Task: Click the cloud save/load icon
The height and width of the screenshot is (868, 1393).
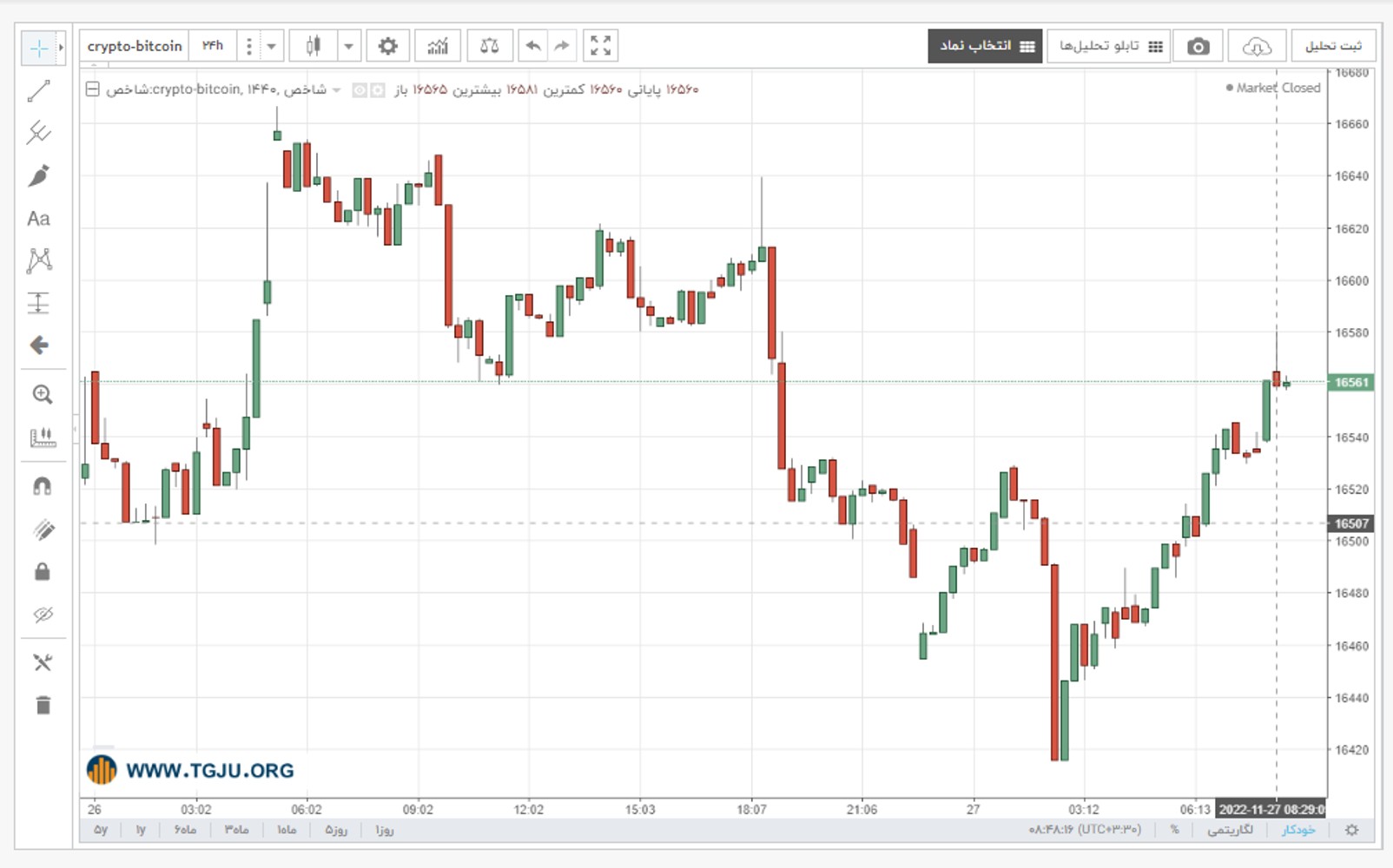Action: [1257, 46]
